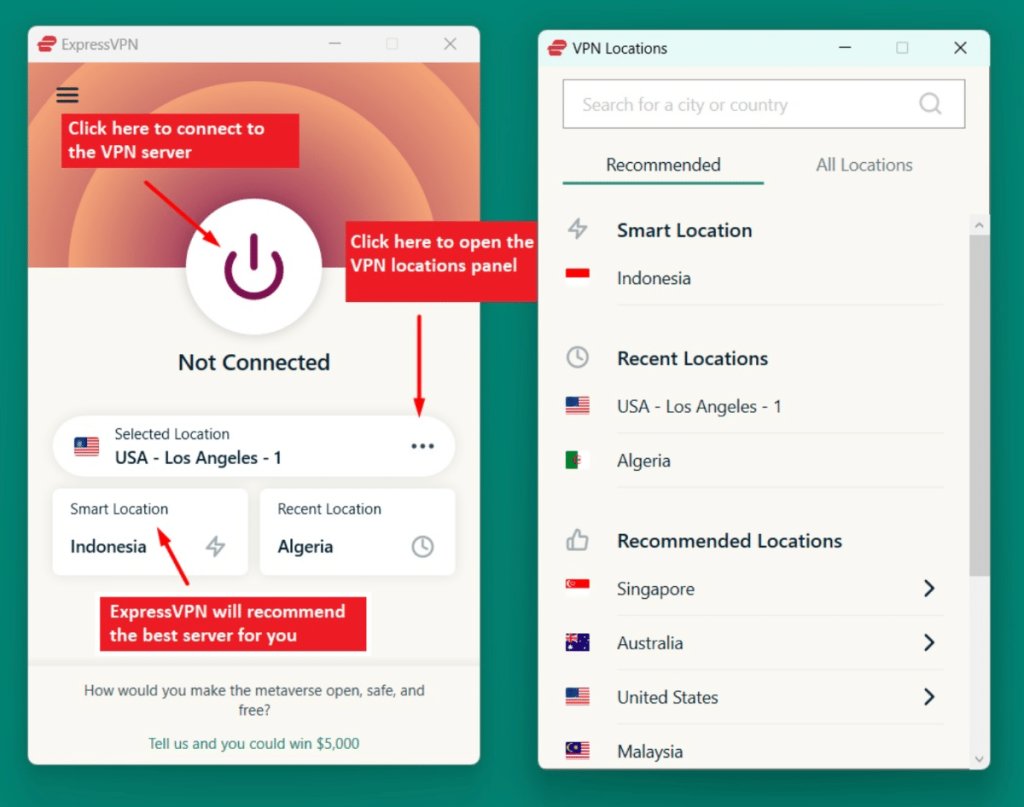Switch to the Recommended tab
This screenshot has width=1024, height=807.
(663, 165)
